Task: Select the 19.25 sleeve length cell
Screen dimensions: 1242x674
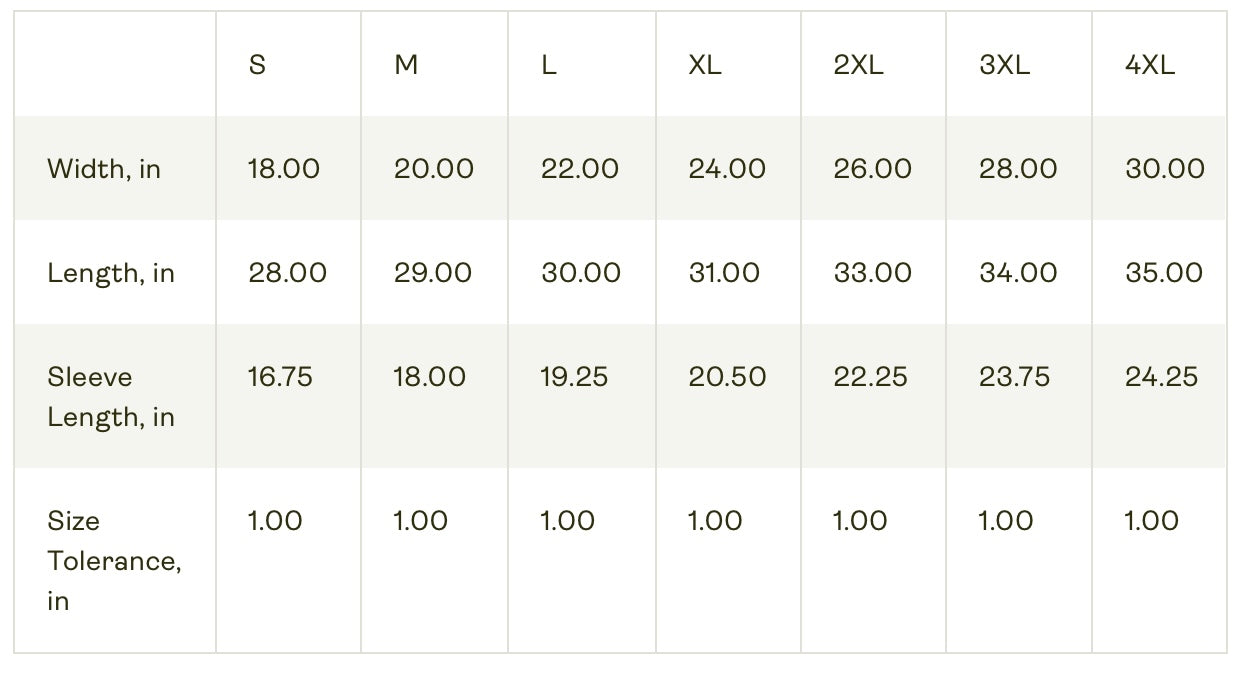Action: (574, 377)
